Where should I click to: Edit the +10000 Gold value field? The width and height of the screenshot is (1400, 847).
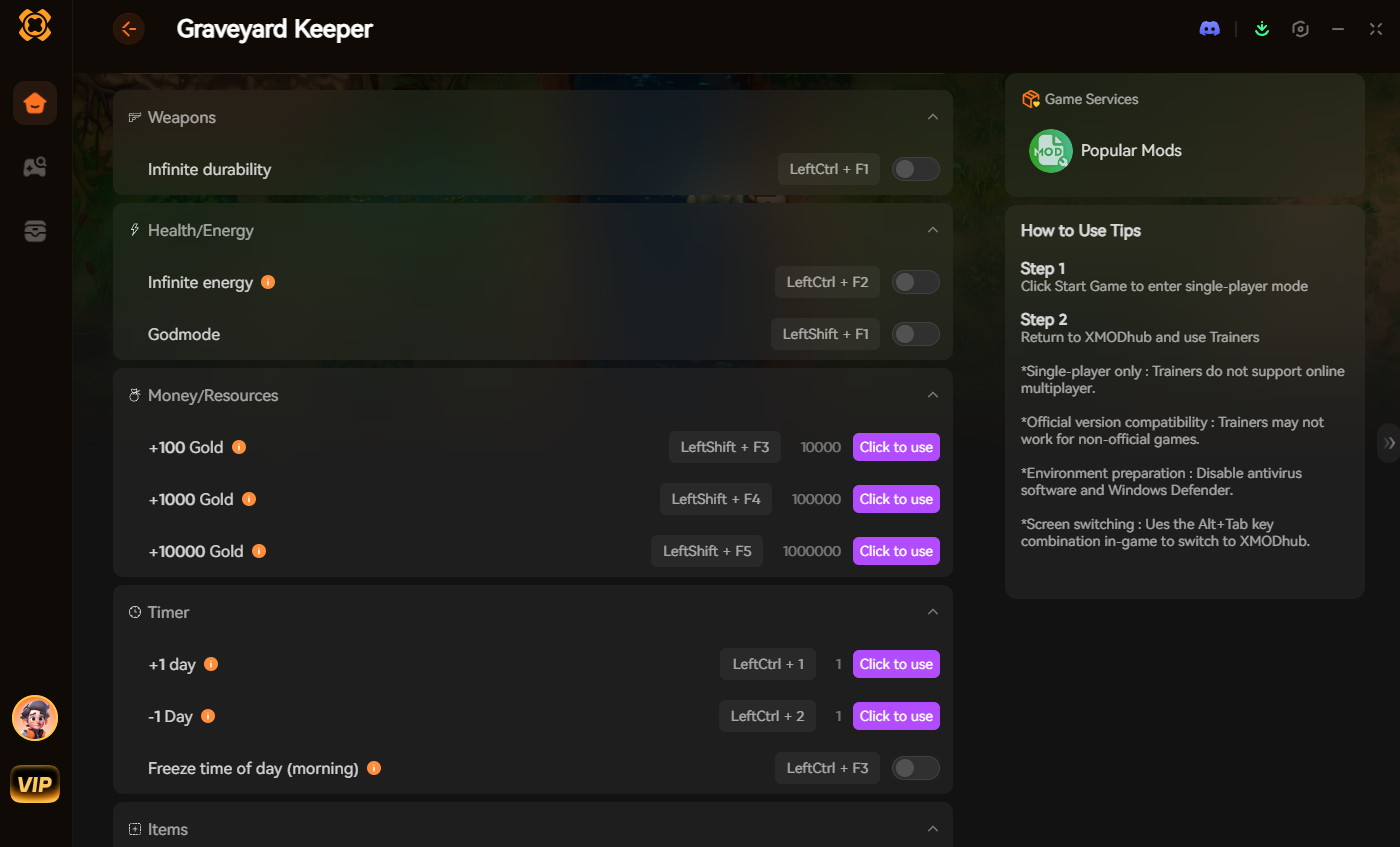coord(811,551)
